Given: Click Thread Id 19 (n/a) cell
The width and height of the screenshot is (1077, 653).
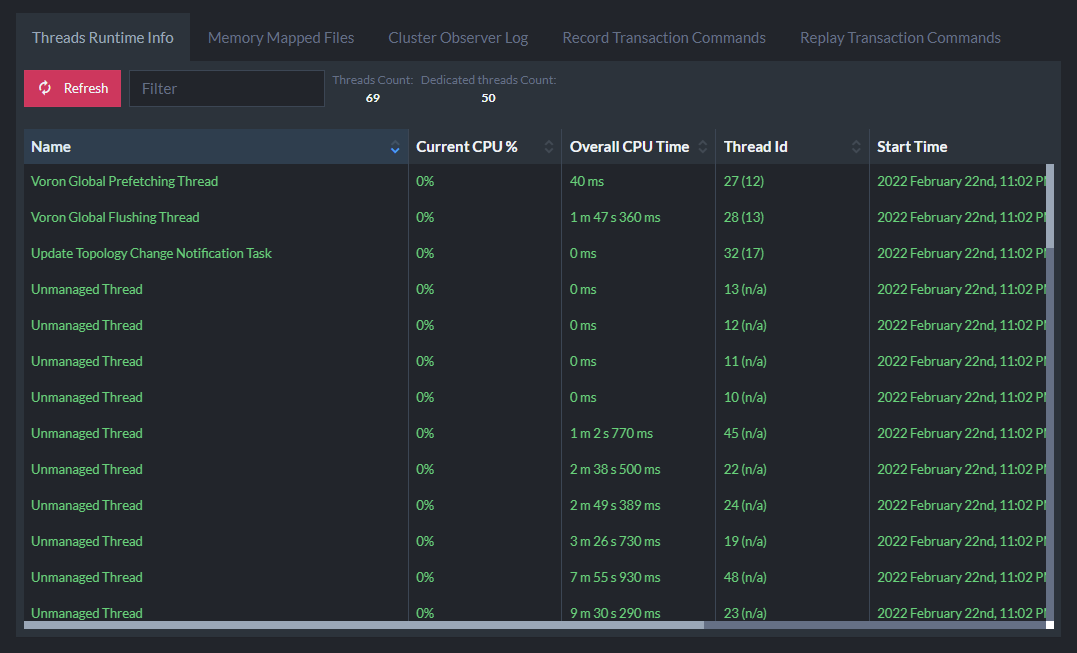Looking at the screenshot, I should tap(745, 542).
